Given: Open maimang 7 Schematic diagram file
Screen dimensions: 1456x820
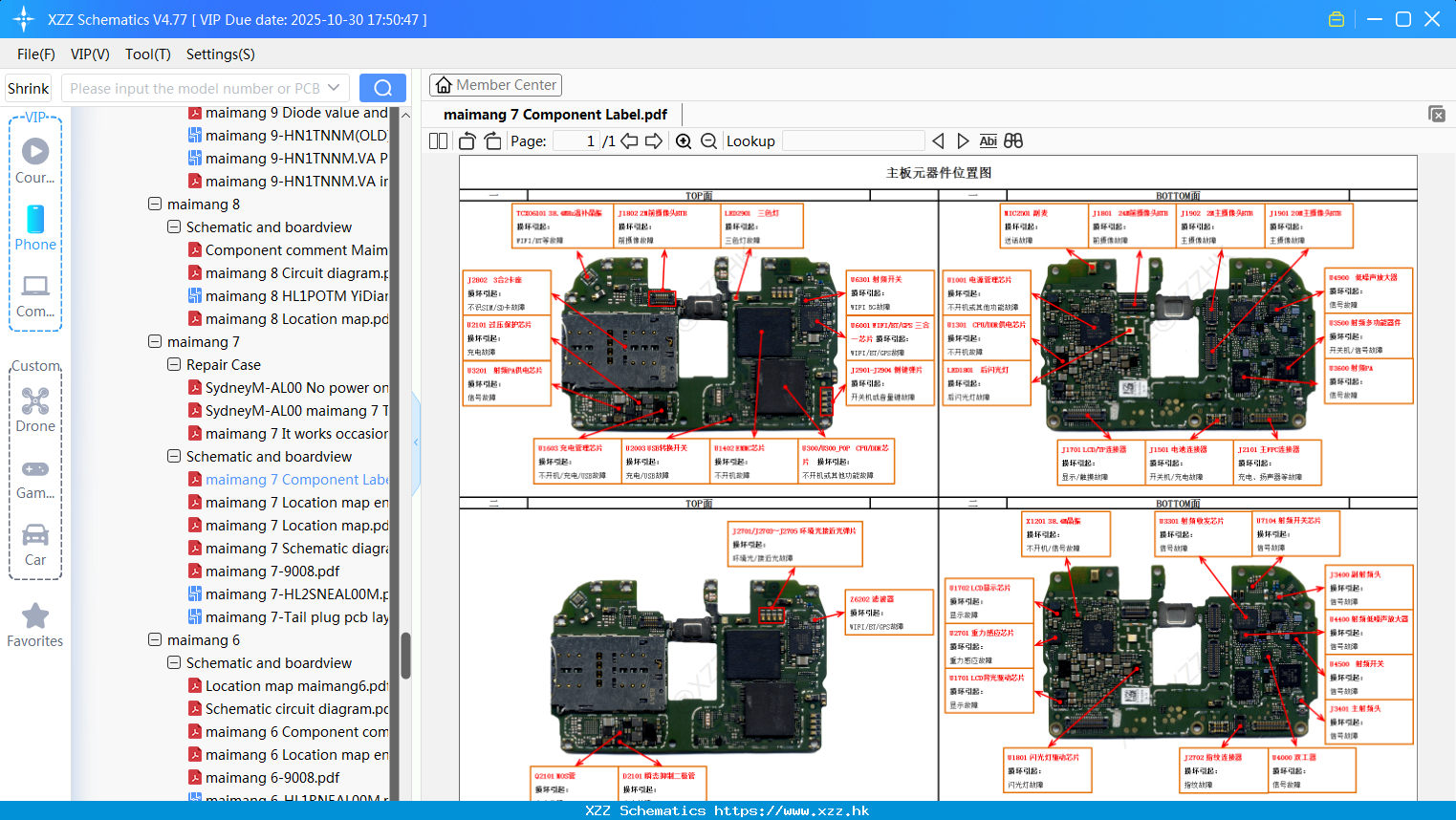Looking at the screenshot, I should pos(297,549).
